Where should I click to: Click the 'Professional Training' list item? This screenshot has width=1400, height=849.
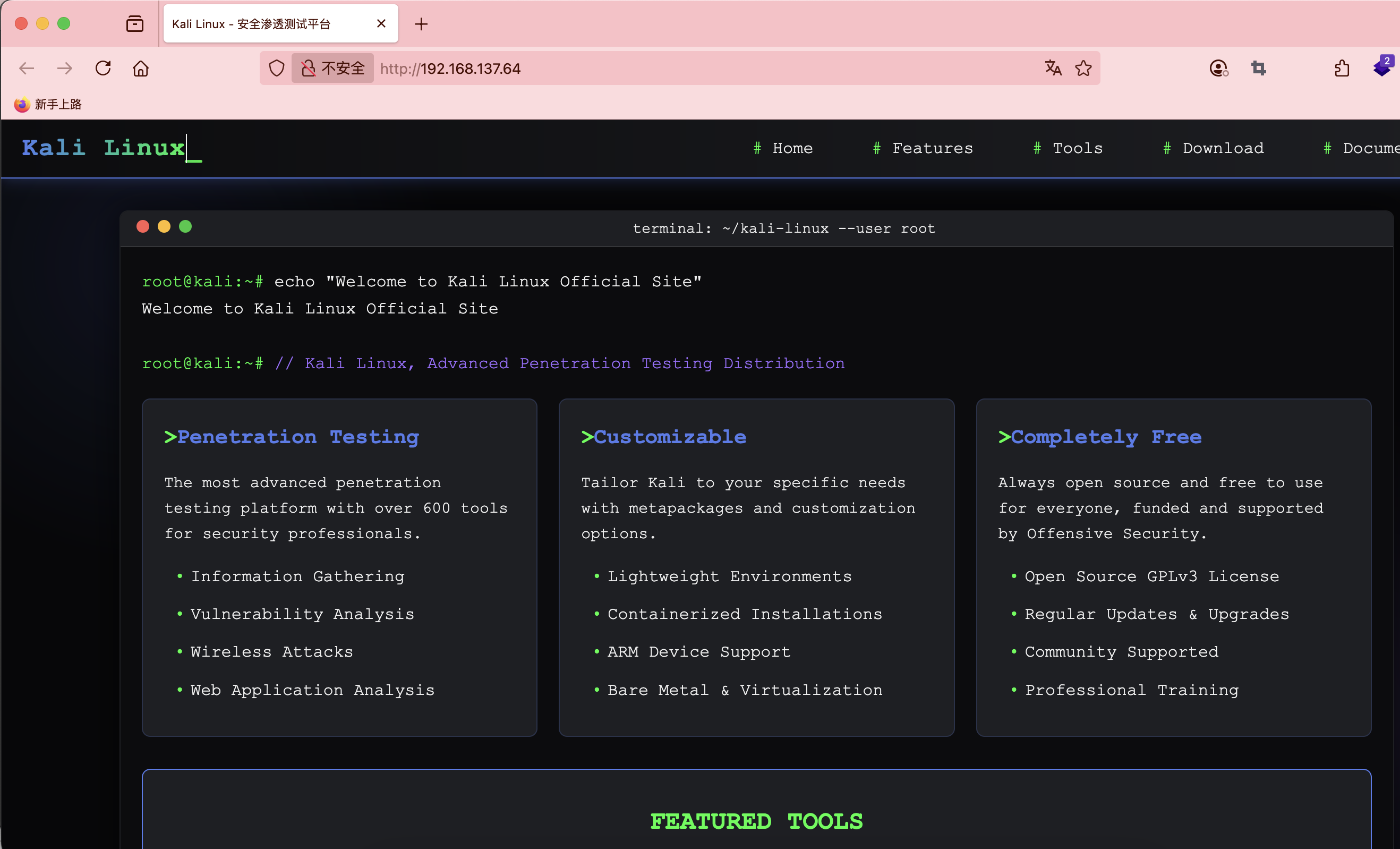[1132, 690]
